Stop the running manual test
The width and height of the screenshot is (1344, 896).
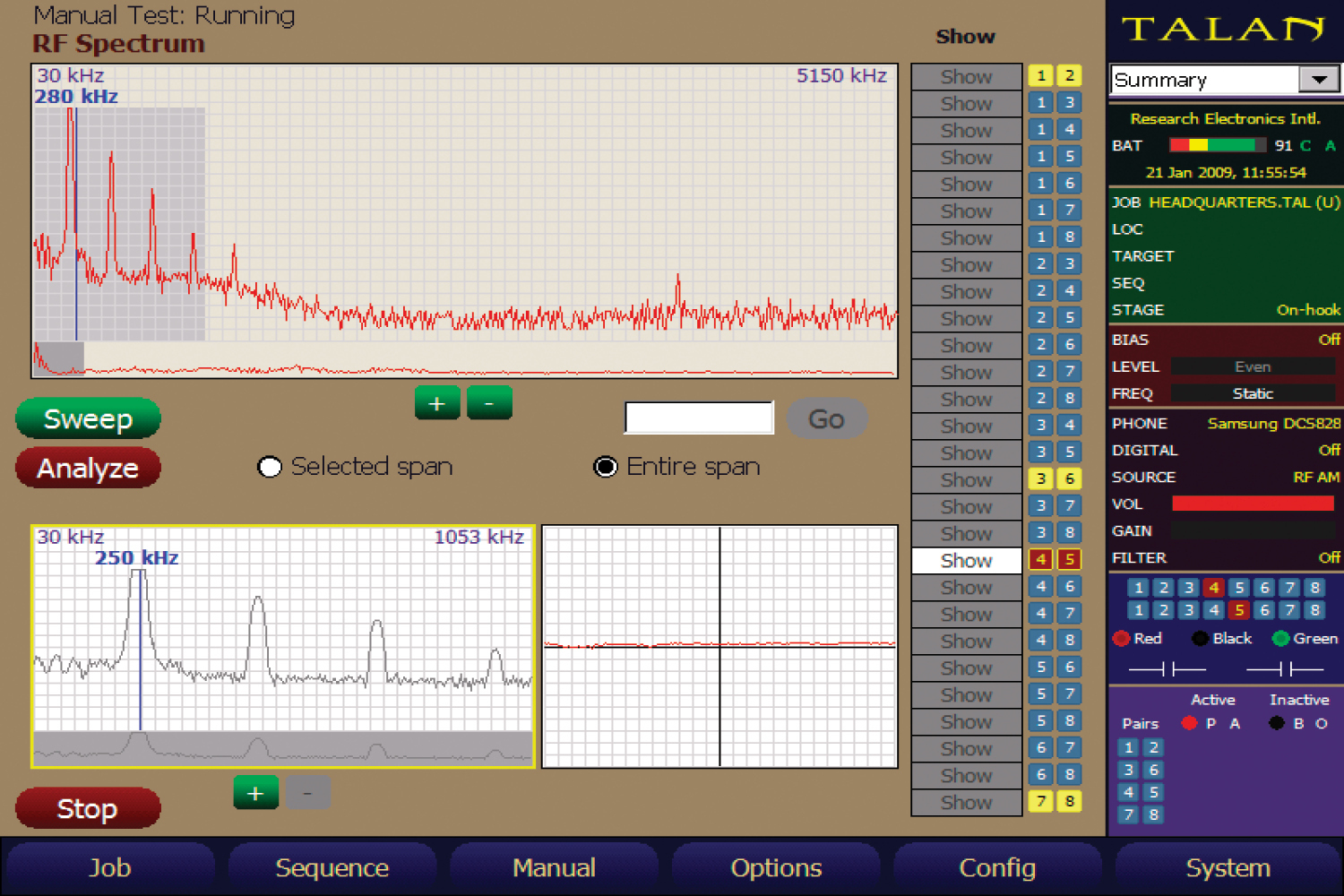pyautogui.click(x=88, y=808)
